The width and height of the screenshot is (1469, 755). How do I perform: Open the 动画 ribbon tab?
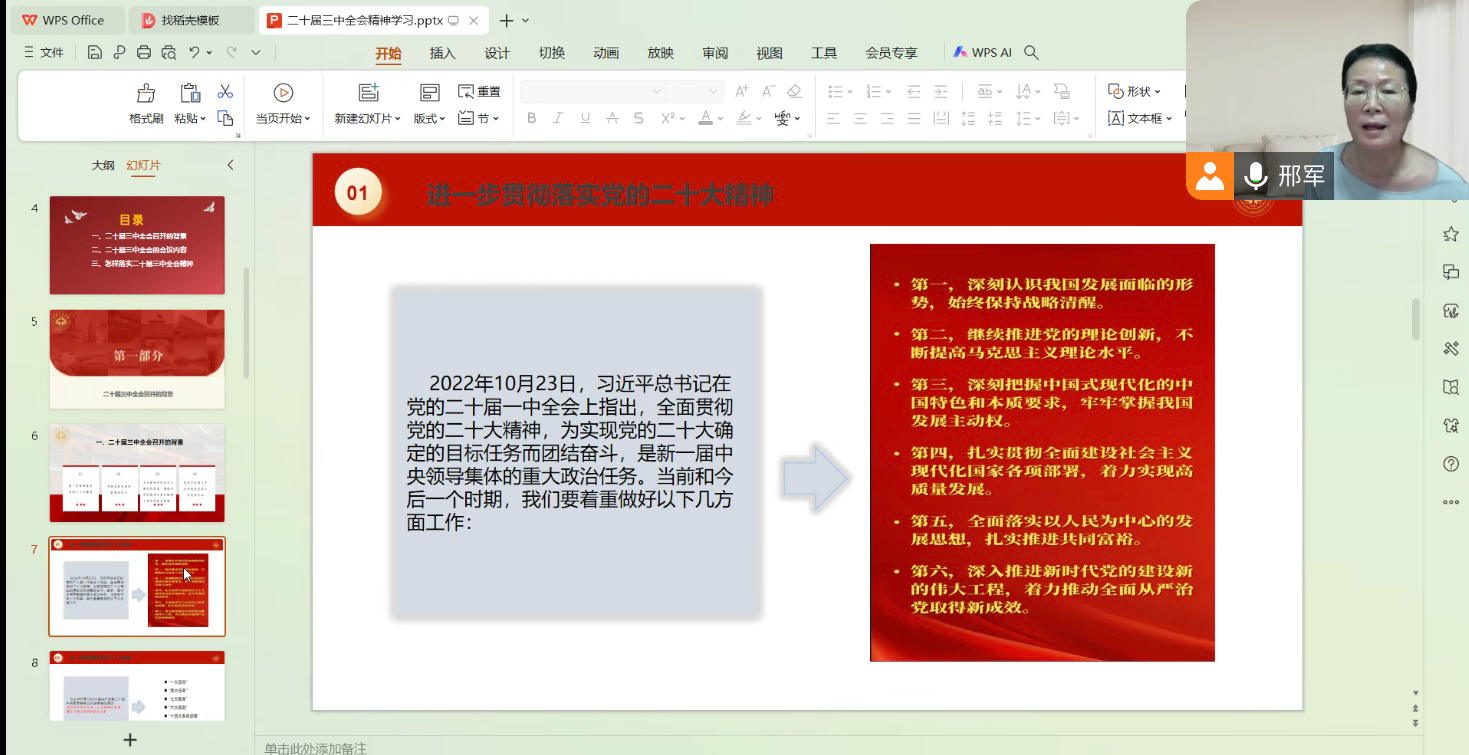[606, 53]
